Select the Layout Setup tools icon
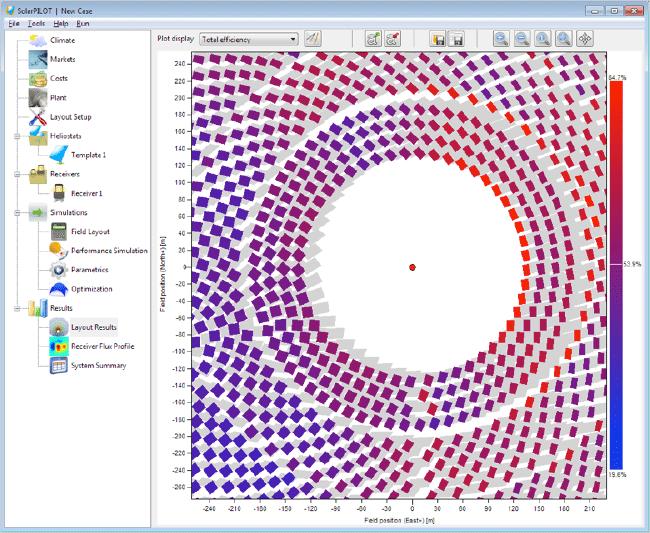Image resolution: width=650 pixels, height=533 pixels. pos(38,117)
